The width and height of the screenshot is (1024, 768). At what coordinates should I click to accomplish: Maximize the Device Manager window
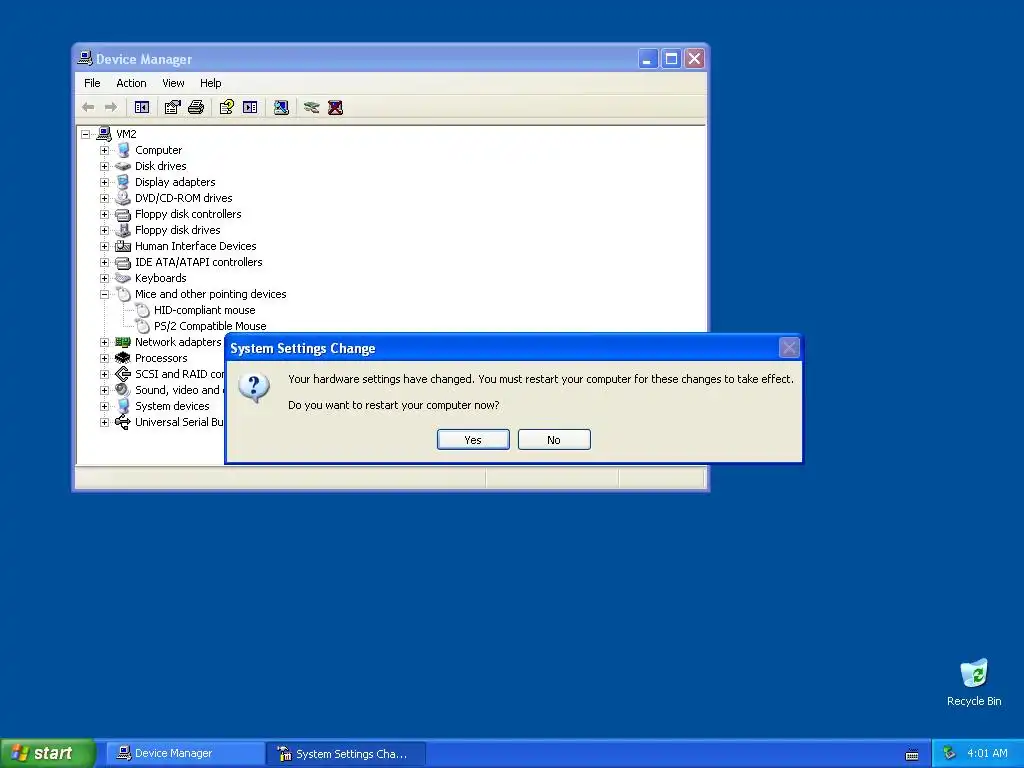click(671, 59)
